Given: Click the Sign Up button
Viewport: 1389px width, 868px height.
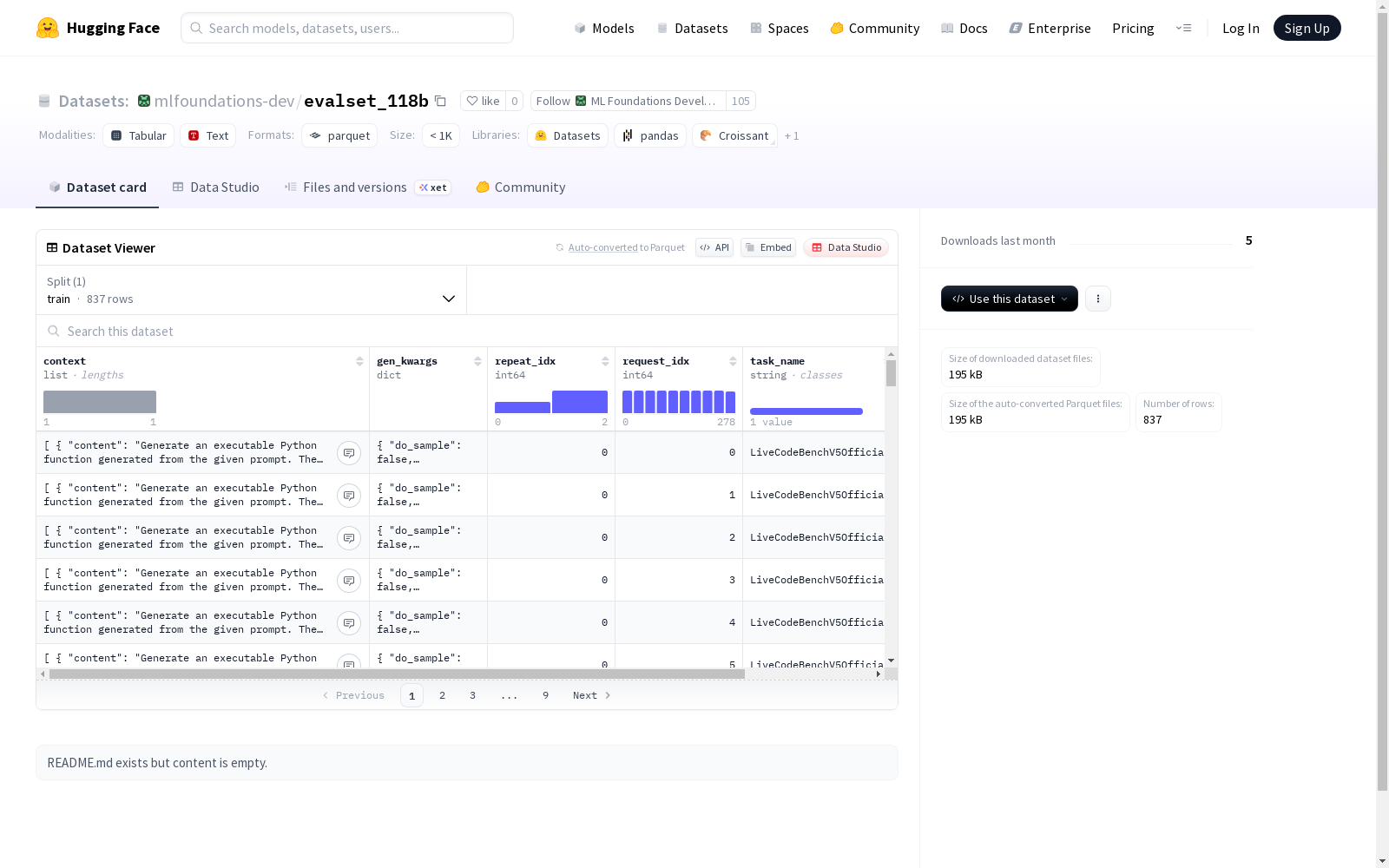Looking at the screenshot, I should pos(1307,28).
